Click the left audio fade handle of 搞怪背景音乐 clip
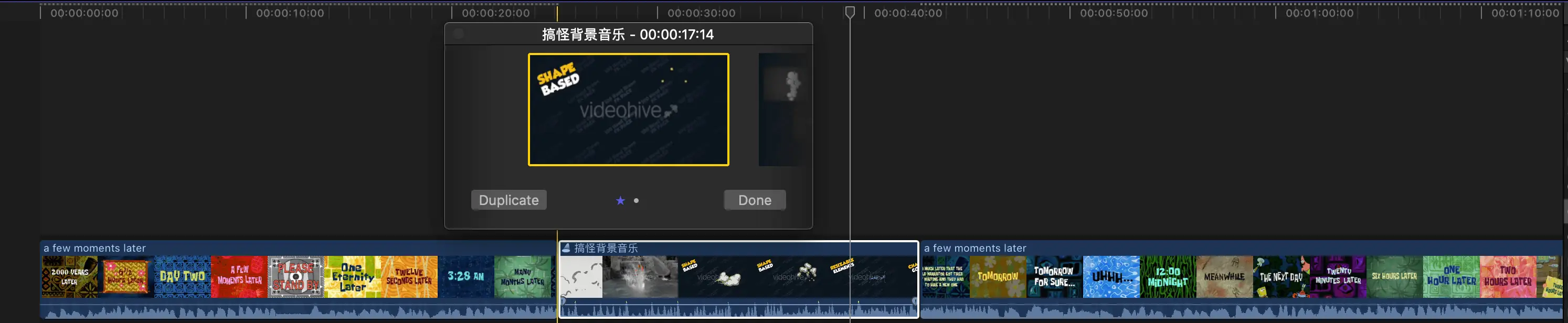Image resolution: width=1568 pixels, height=323 pixels. pos(563,301)
